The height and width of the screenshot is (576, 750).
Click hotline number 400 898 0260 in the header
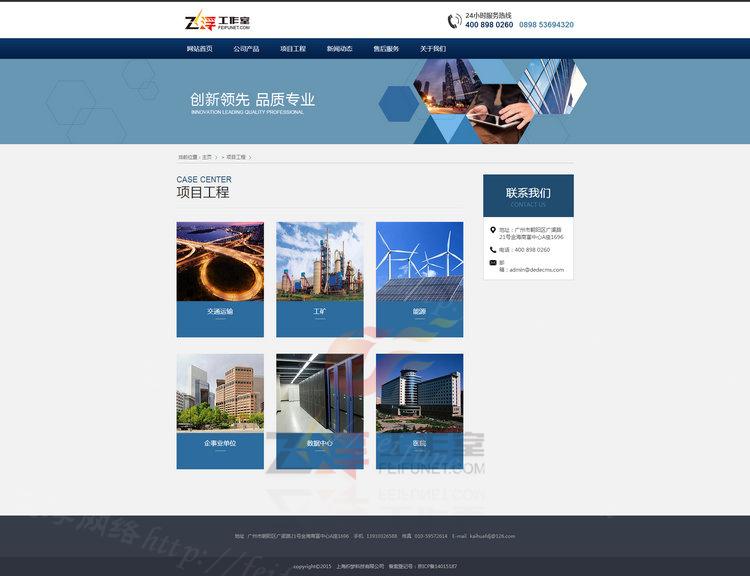pyautogui.click(x=489, y=25)
